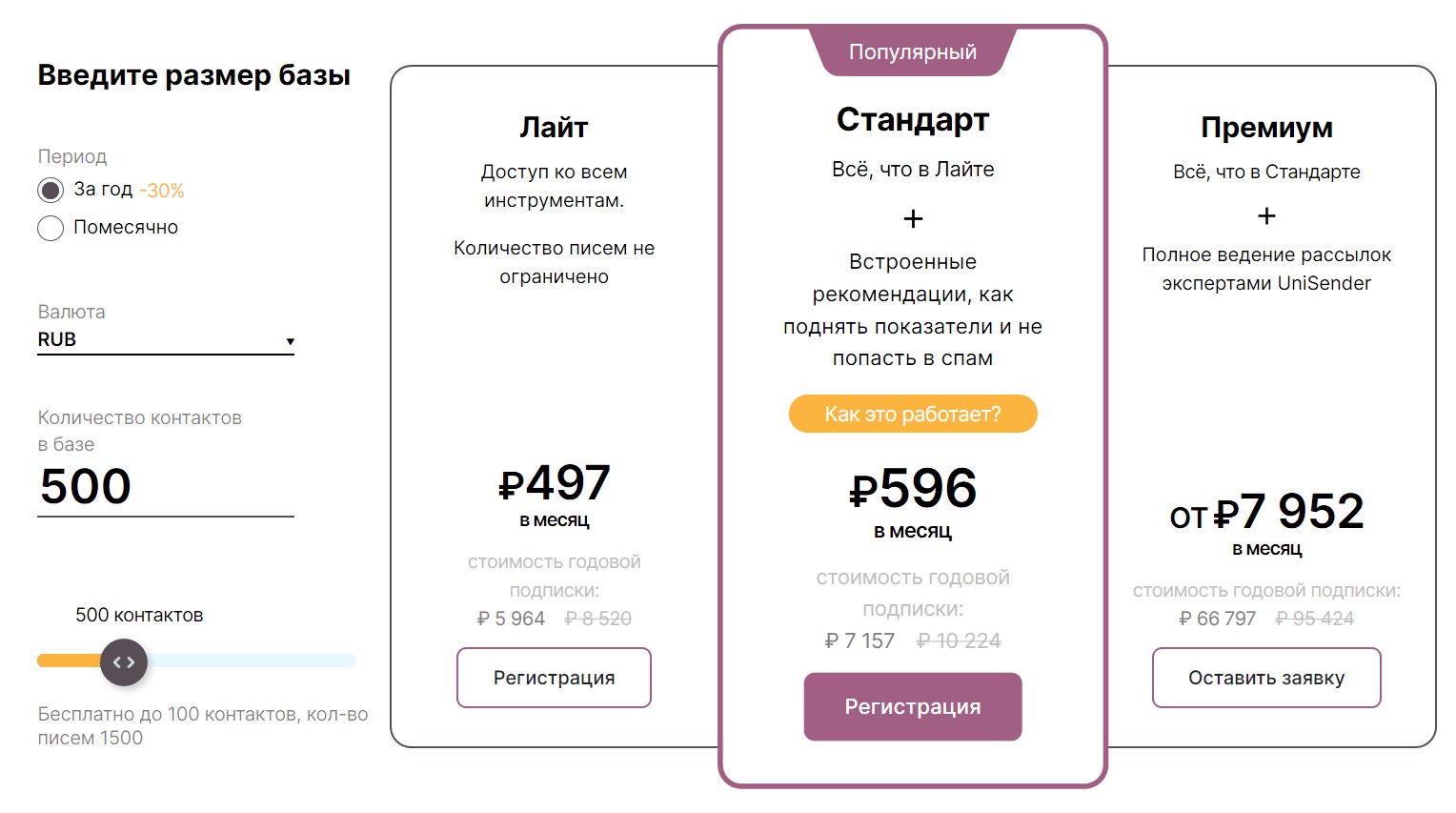1456x813 pixels.
Task: Click the purple Регистрация button for Стандарт
Action: [913, 706]
